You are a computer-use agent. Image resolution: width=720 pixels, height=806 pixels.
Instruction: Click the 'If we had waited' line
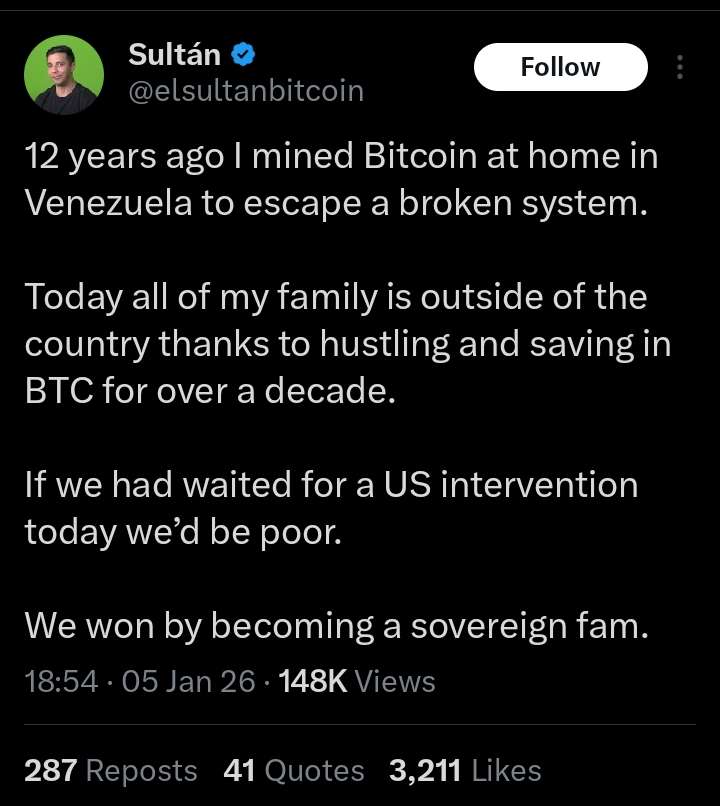coord(330,484)
